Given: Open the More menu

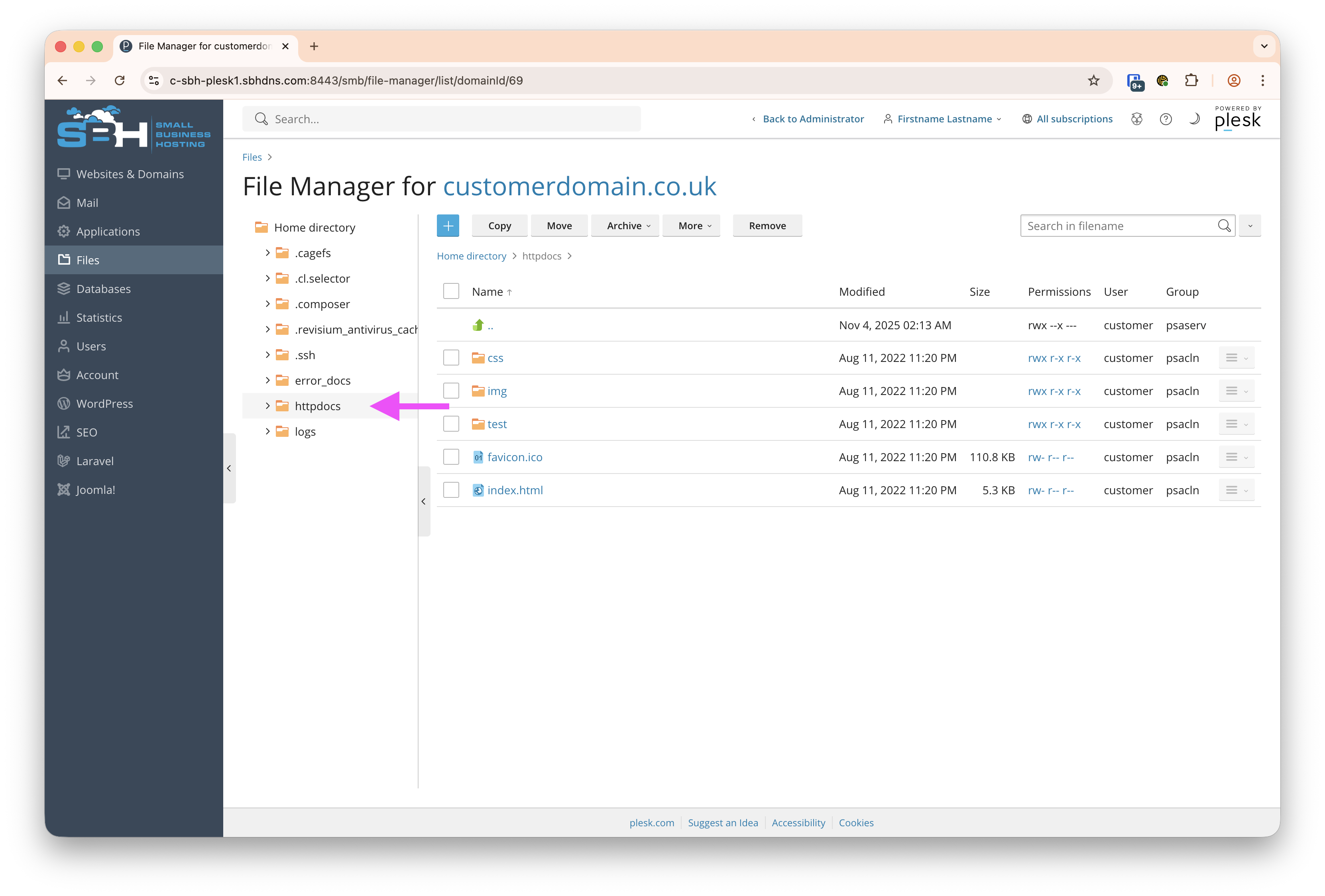Looking at the screenshot, I should coord(691,225).
